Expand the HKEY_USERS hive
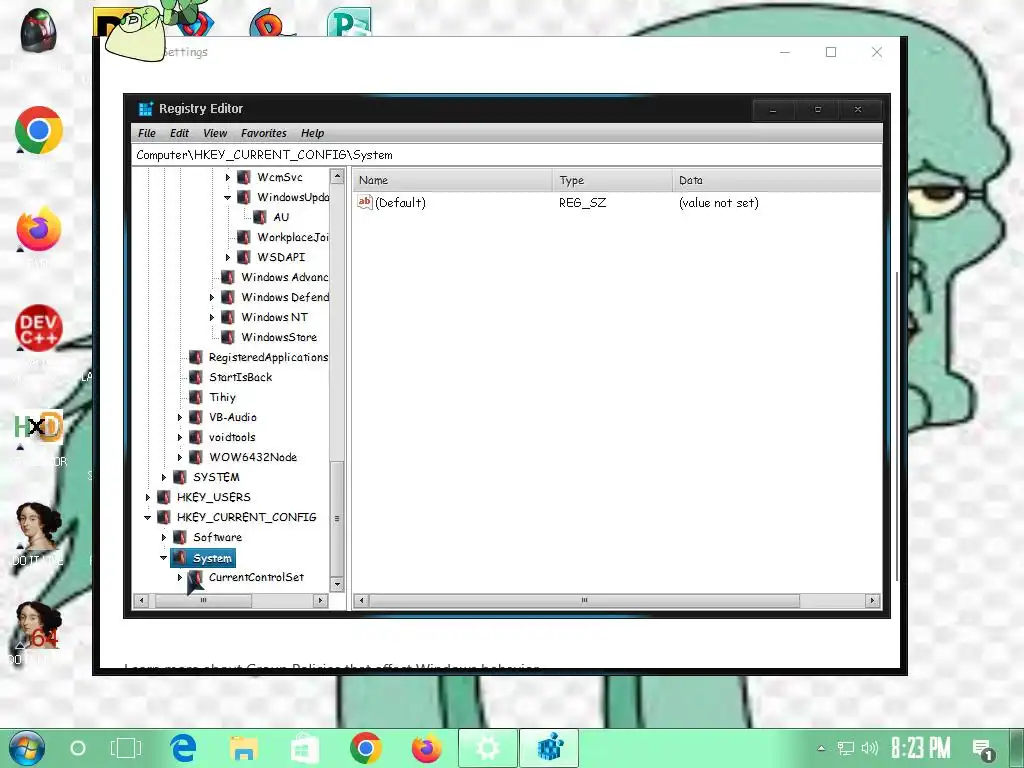The height and width of the screenshot is (768, 1024). (x=148, y=498)
